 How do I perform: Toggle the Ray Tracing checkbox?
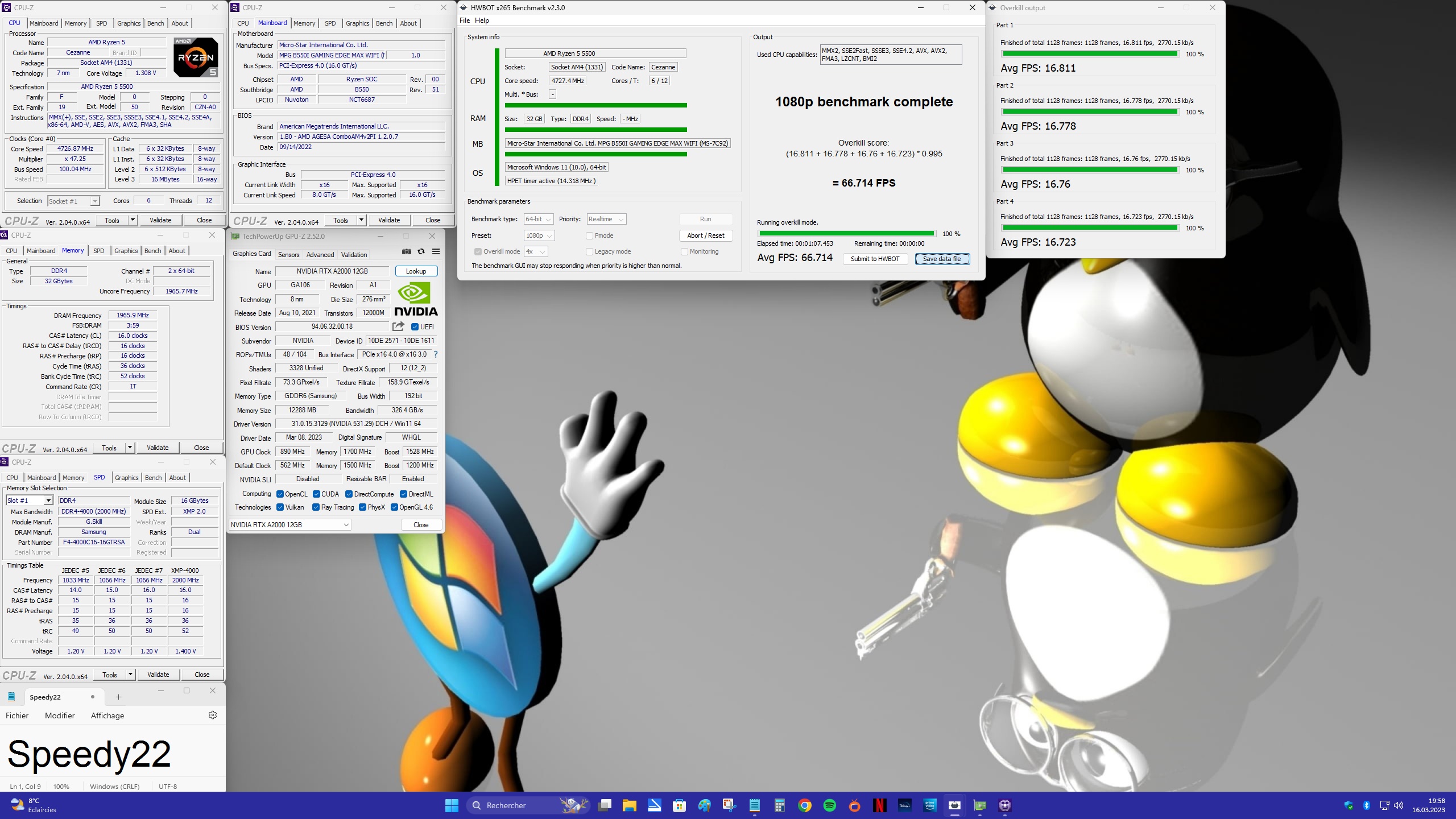316,507
